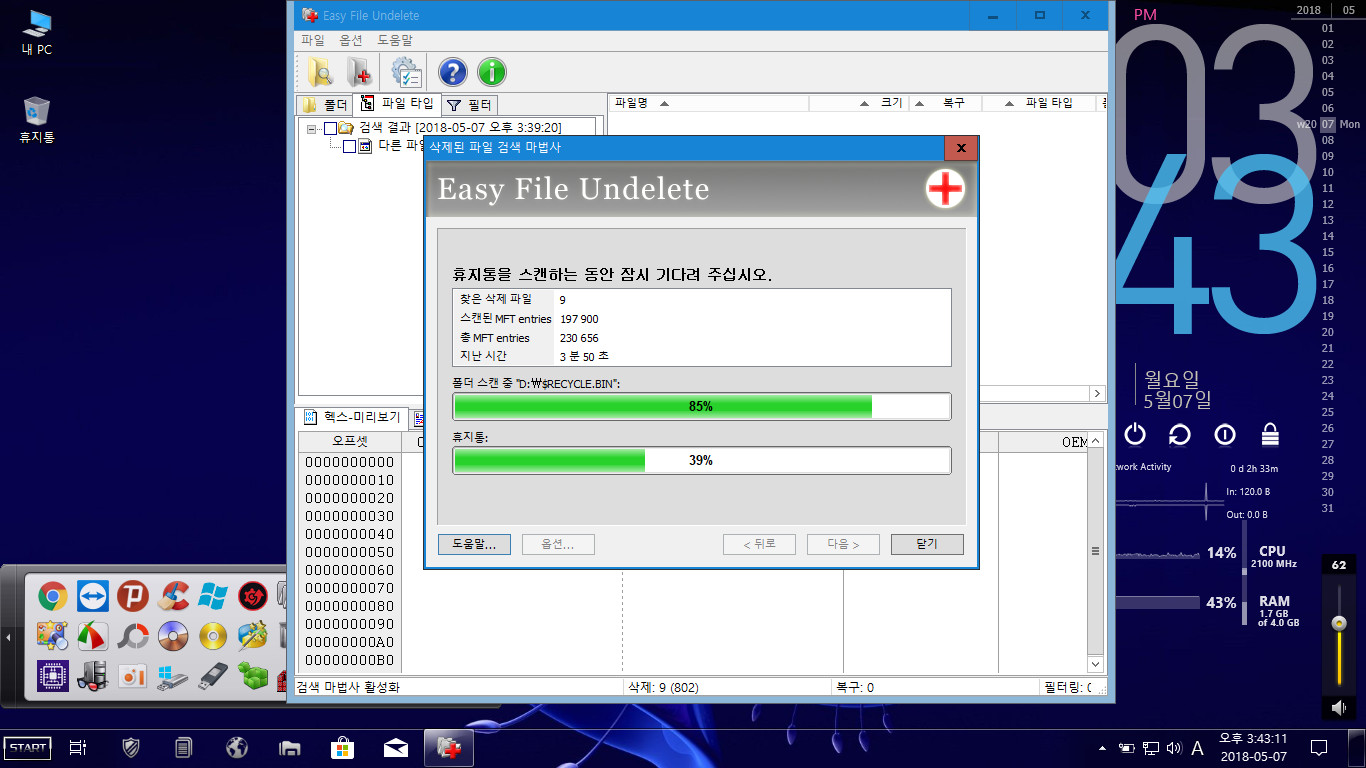Viewport: 1366px width, 768px height.
Task: Open the folder search toolbar icon
Action: [x=321, y=72]
